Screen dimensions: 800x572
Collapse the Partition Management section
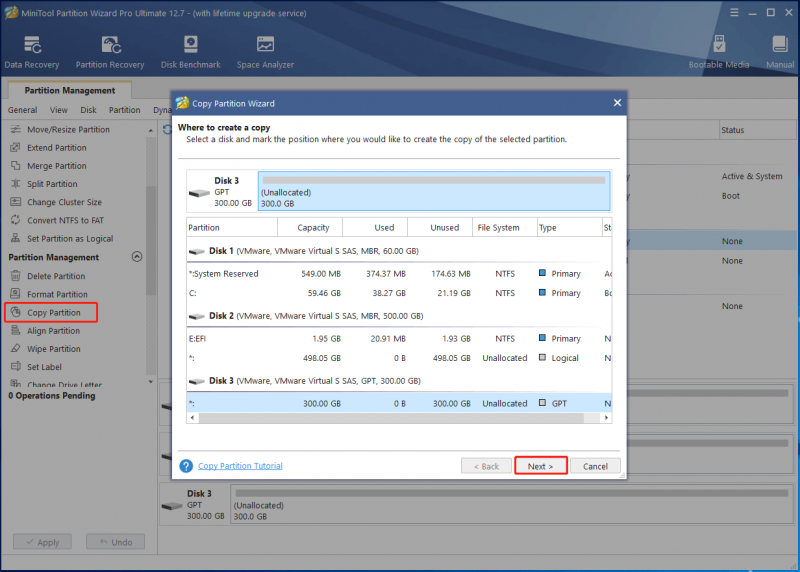pyautogui.click(x=137, y=257)
